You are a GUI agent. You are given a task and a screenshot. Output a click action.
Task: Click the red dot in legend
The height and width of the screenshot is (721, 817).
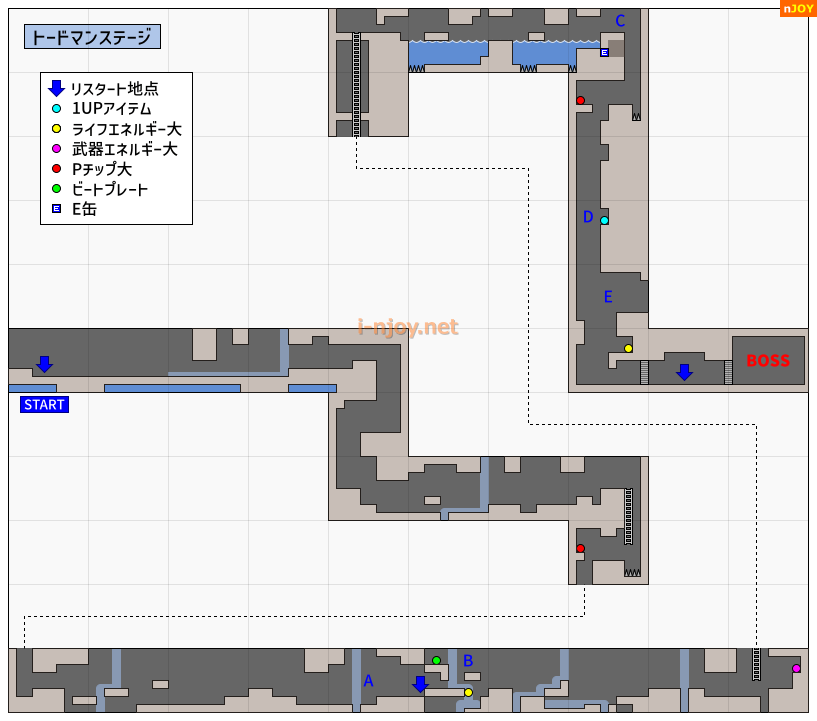coord(56,169)
